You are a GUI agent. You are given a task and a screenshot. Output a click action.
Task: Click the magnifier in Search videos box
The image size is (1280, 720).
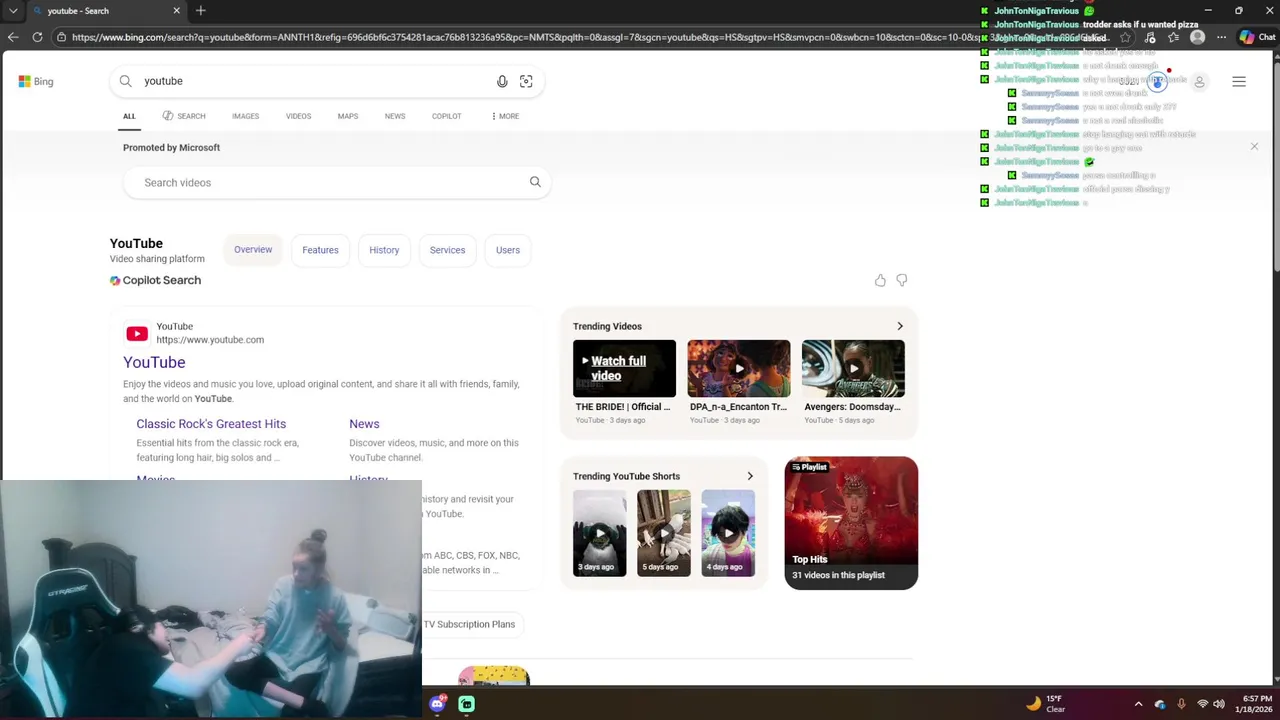pos(535,182)
